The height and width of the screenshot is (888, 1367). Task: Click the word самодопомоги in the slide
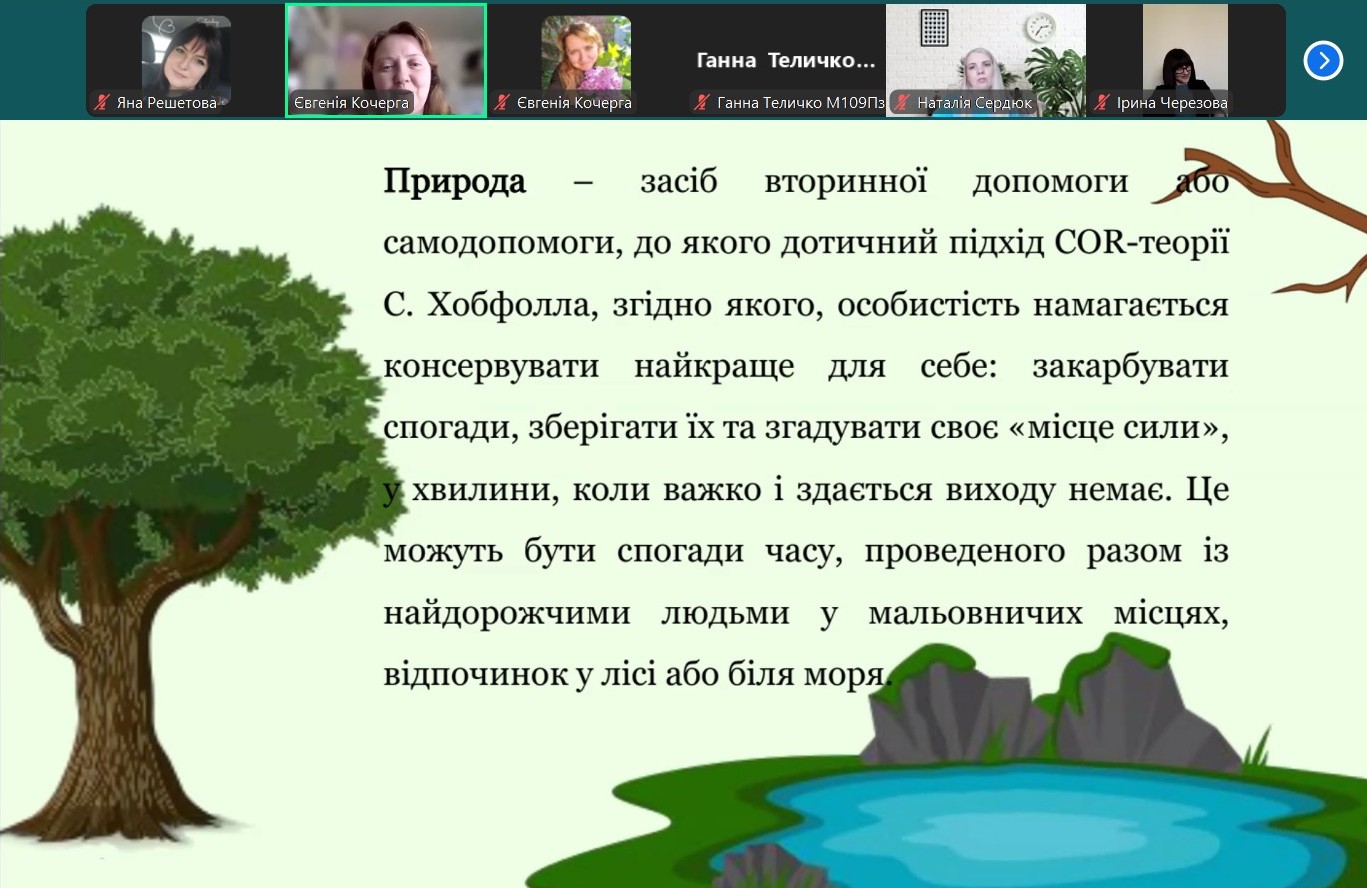pos(500,245)
